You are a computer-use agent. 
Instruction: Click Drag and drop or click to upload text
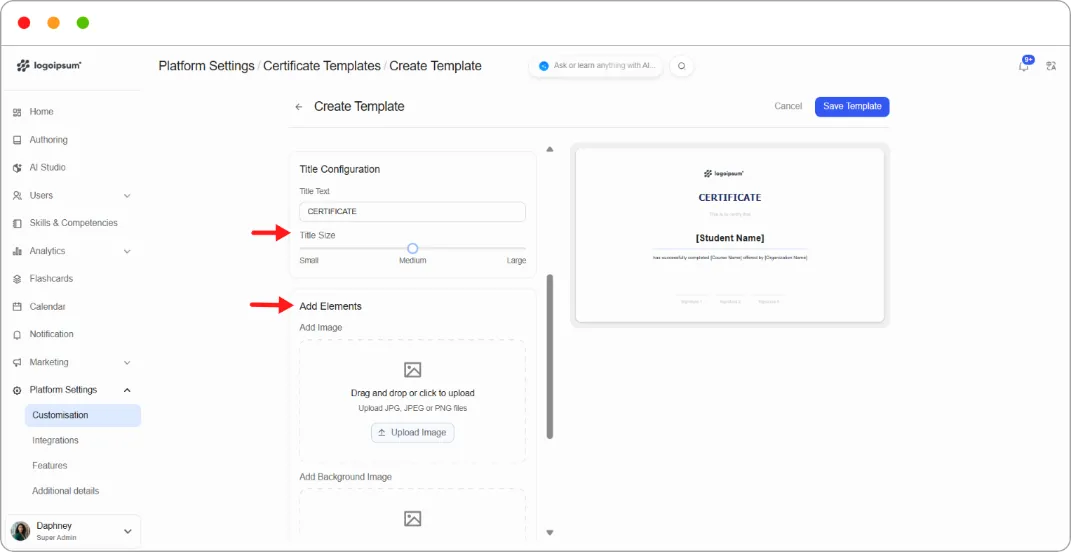pyautogui.click(x=413, y=394)
